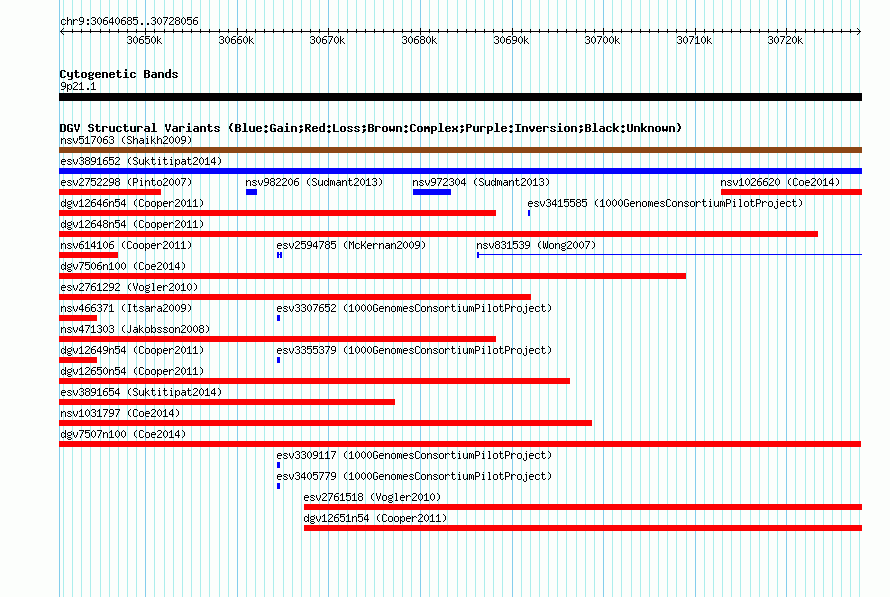The image size is (890, 597).
Task: Open the esv3891652 (Suktitipat2014) label
Action: click(x=141, y=161)
